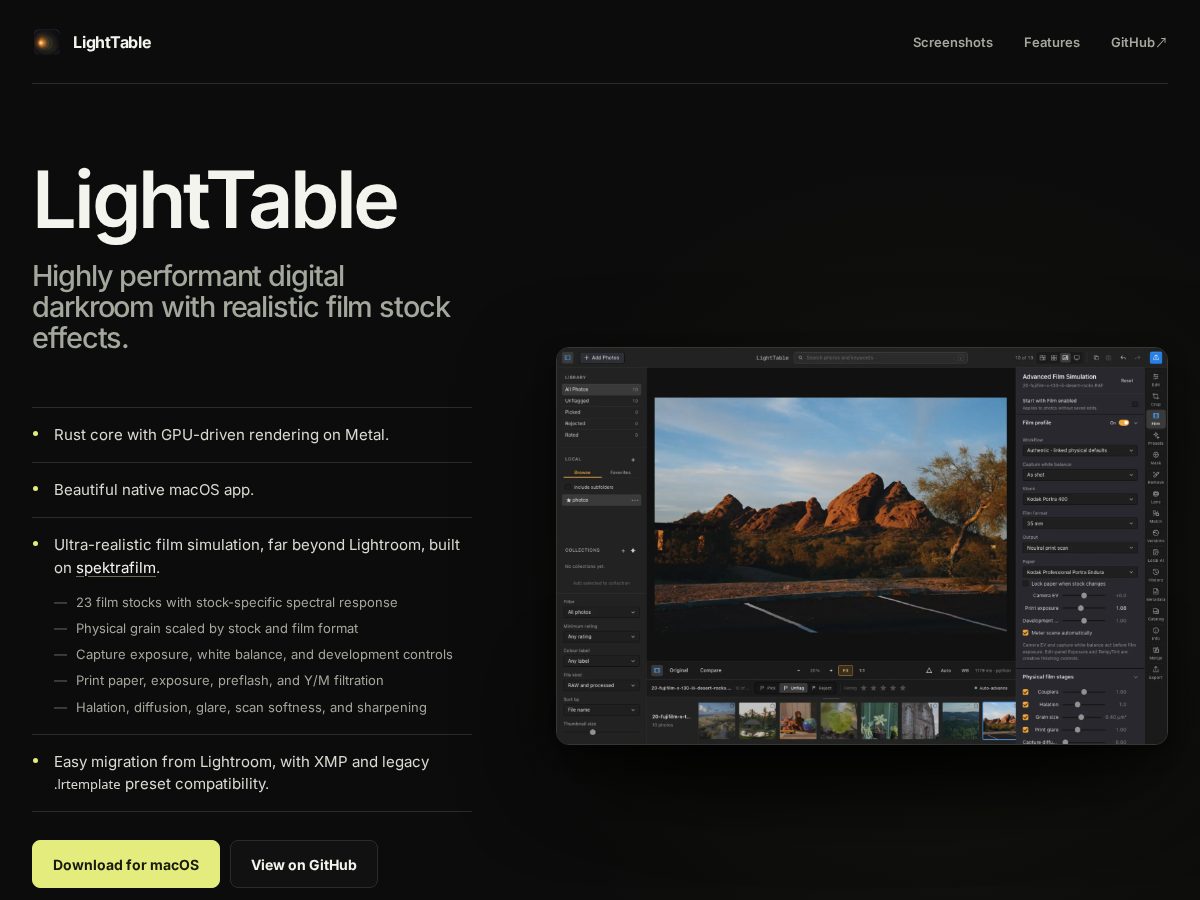
Task: Open the Match panel icon
Action: (1156, 513)
